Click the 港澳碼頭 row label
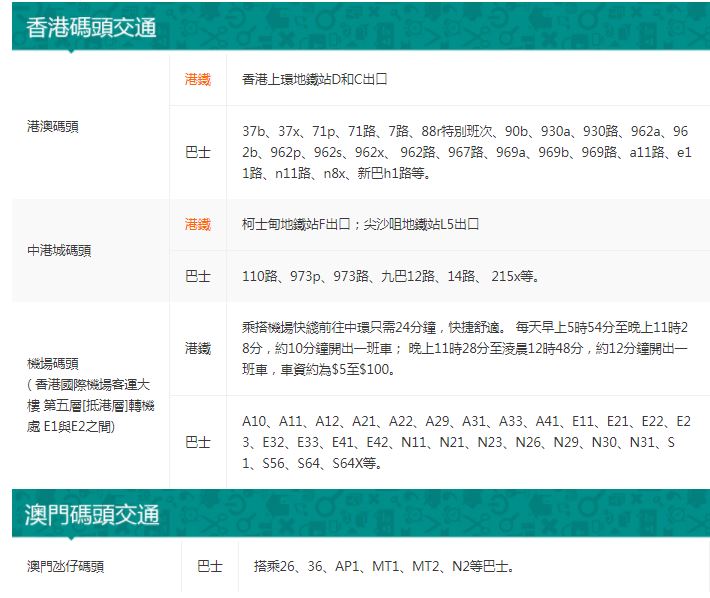The height and width of the screenshot is (598, 710). tap(53, 127)
